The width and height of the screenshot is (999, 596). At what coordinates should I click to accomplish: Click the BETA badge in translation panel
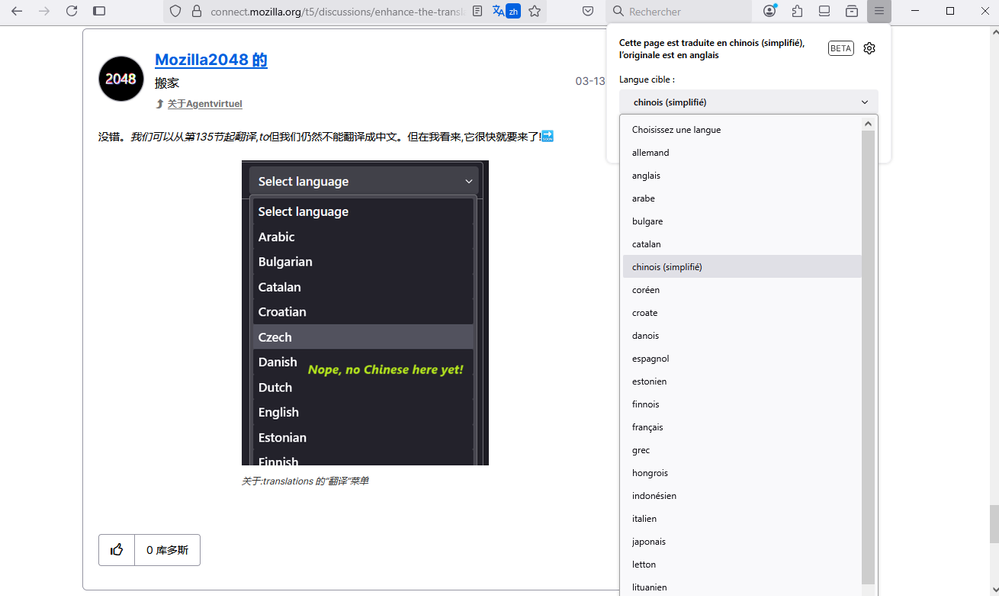coord(841,48)
